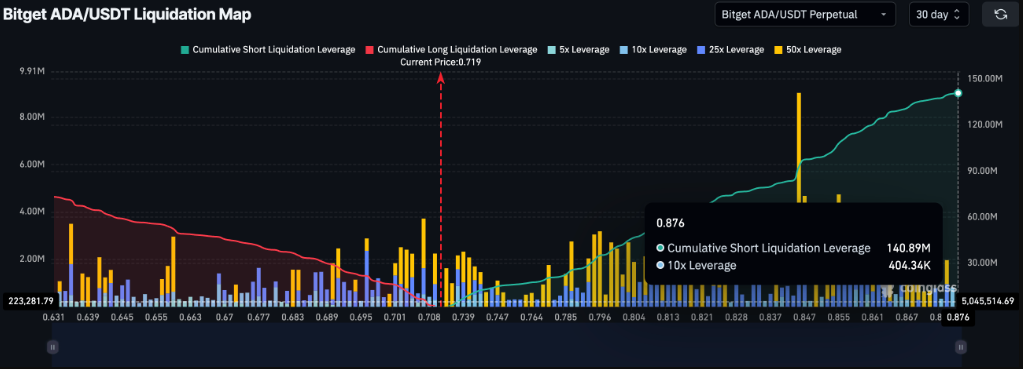Image resolution: width=1023 pixels, height=369 pixels.
Task: Click the 0.785 x-axis price label
Action: 565,317
